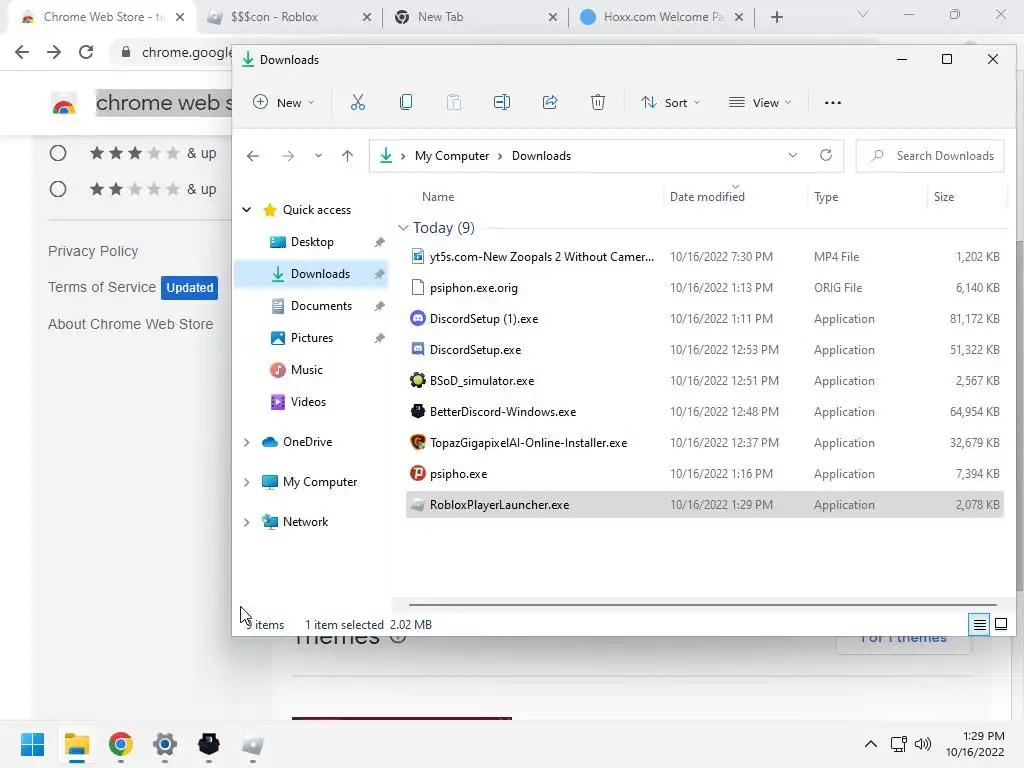Open the See more (three dots) menu

tap(833, 103)
